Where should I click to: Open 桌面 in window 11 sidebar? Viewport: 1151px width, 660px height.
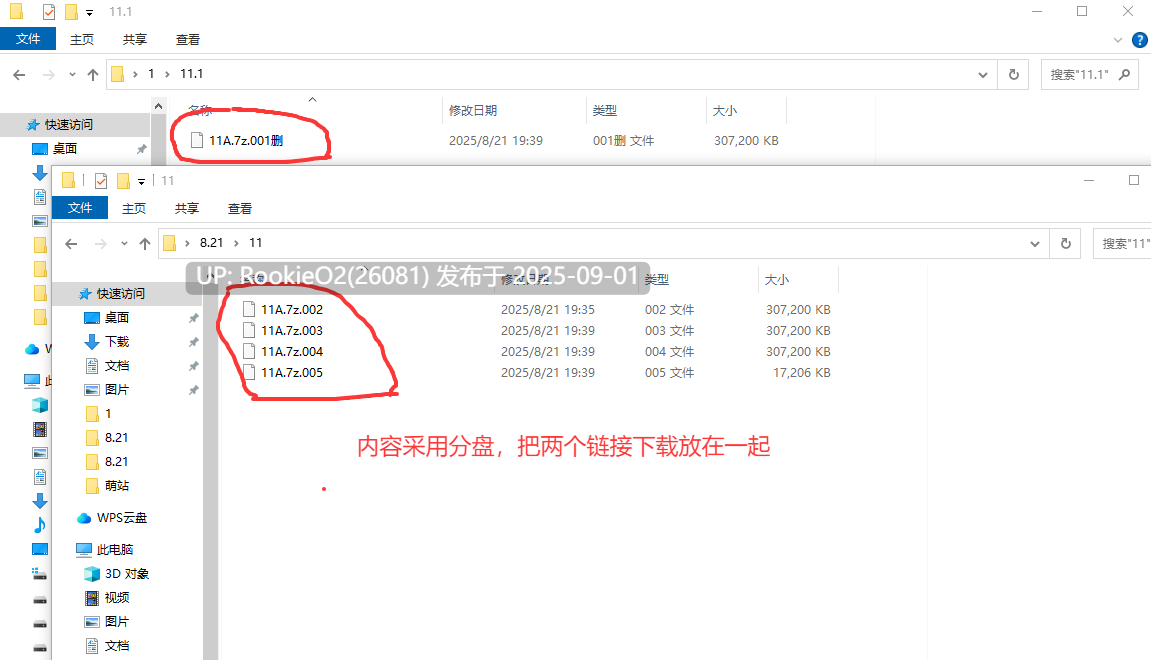pos(117,317)
